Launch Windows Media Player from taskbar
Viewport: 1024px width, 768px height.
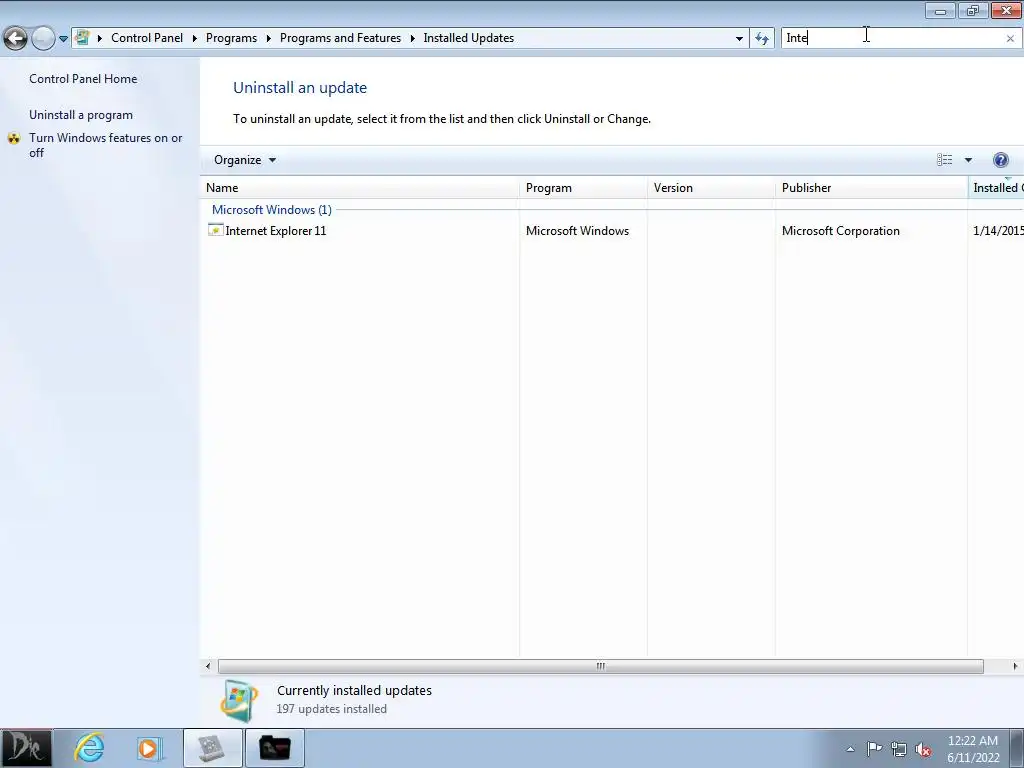pyautogui.click(x=149, y=748)
